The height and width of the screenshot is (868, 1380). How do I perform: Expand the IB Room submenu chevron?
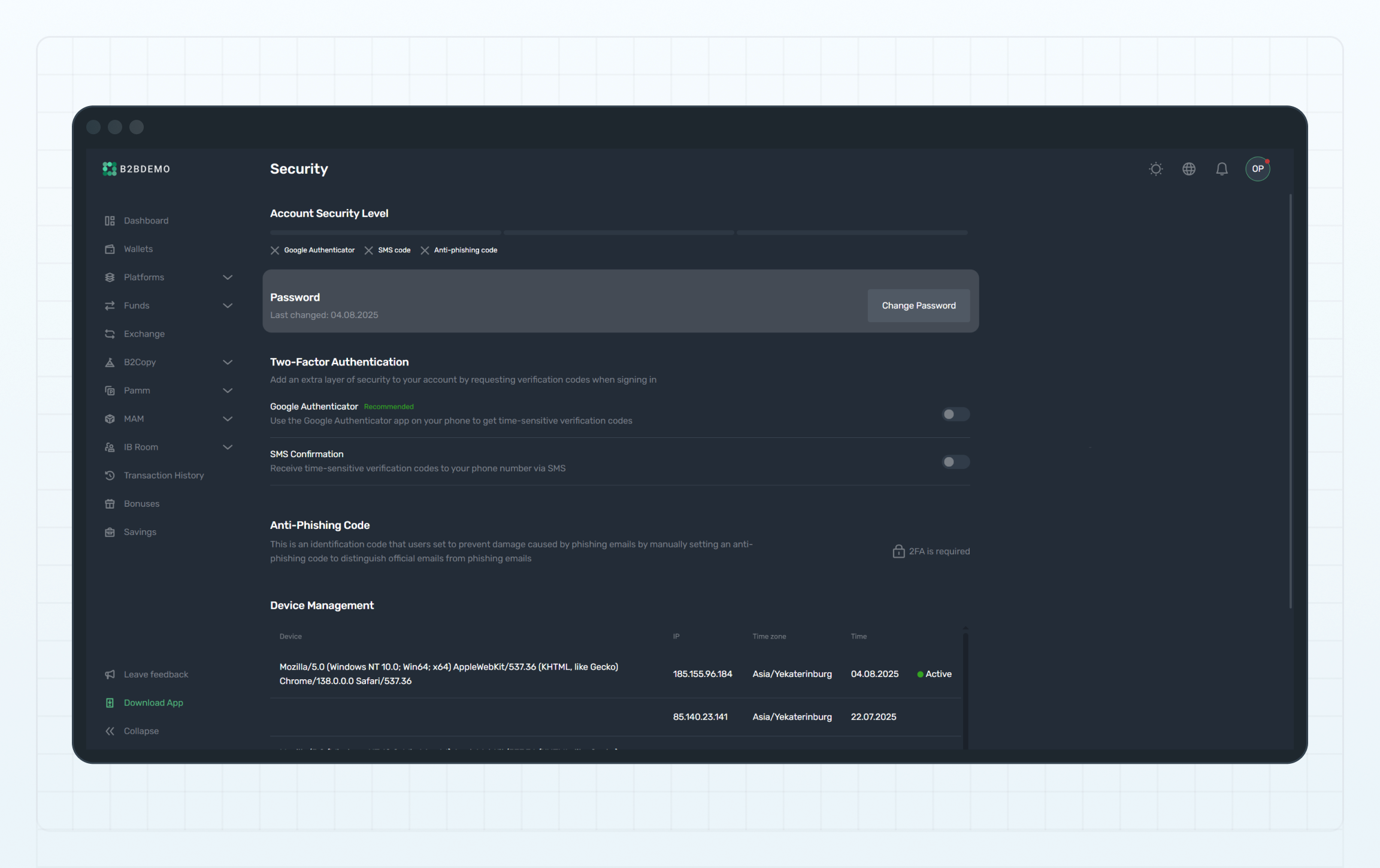[x=228, y=447]
